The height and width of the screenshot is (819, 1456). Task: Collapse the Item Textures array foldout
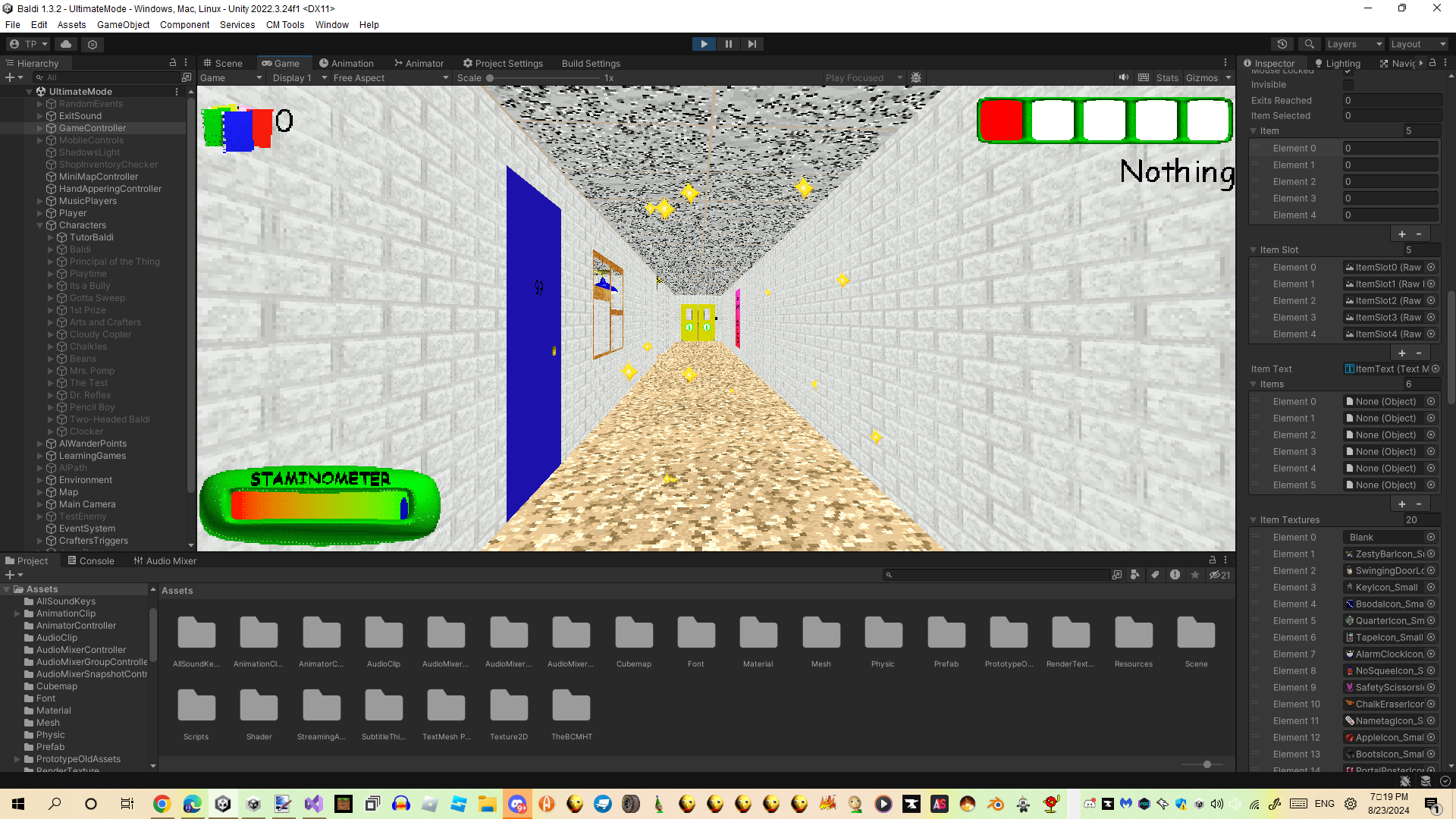tap(1254, 520)
